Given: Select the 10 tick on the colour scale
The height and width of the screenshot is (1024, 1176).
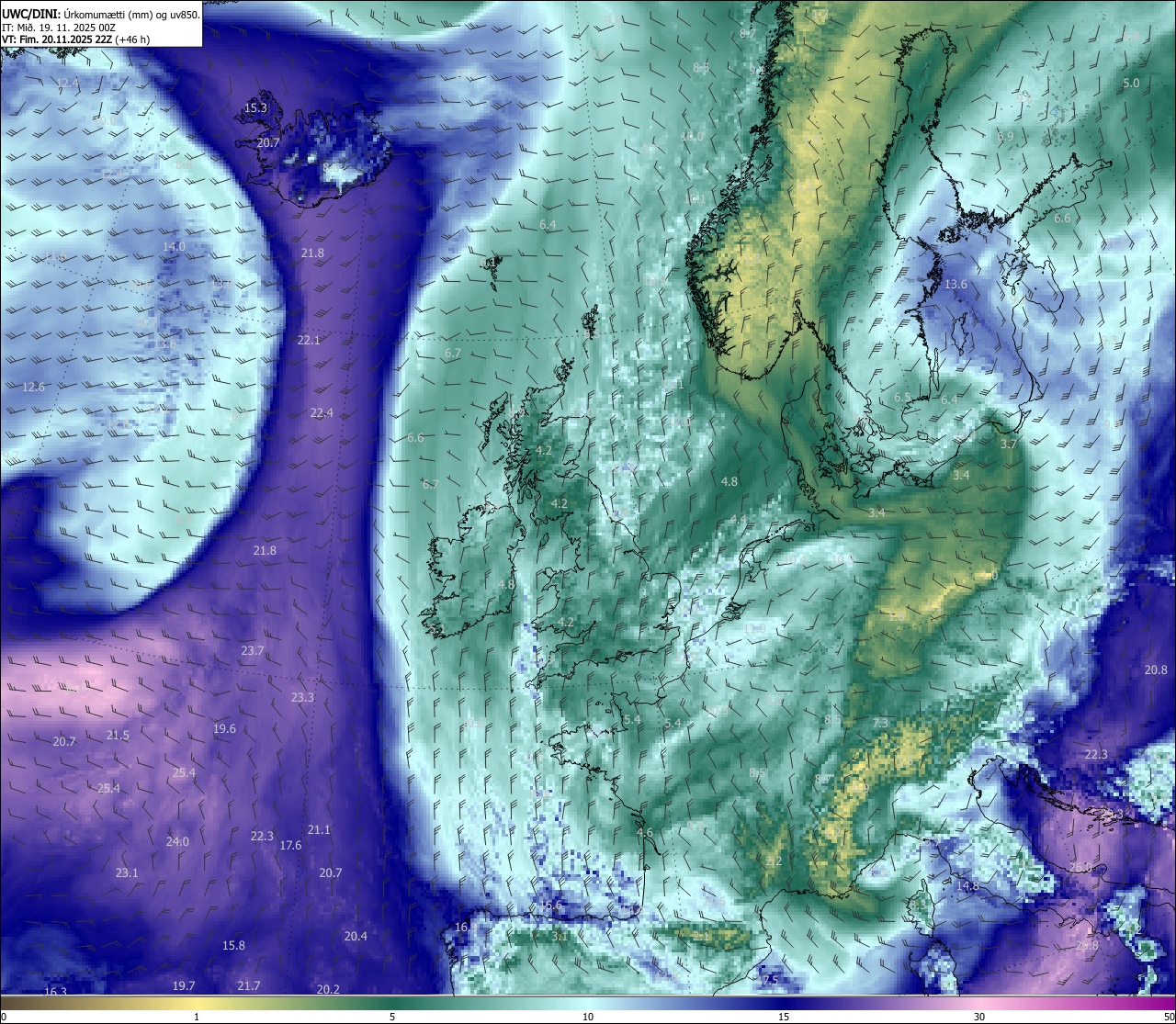Looking at the screenshot, I should (588, 1017).
